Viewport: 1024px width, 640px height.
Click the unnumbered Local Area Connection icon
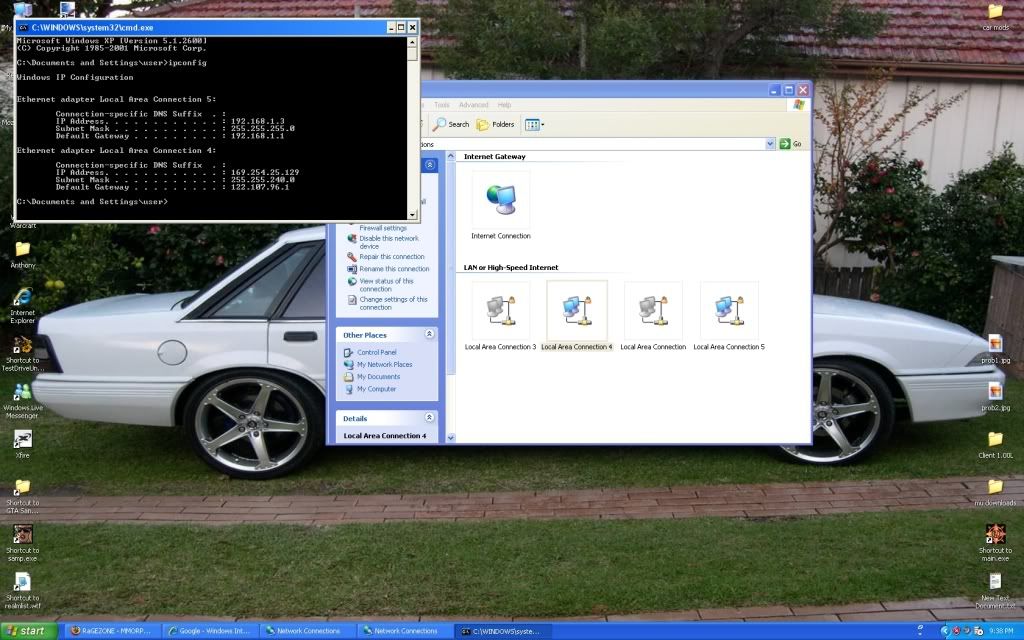tap(652, 312)
